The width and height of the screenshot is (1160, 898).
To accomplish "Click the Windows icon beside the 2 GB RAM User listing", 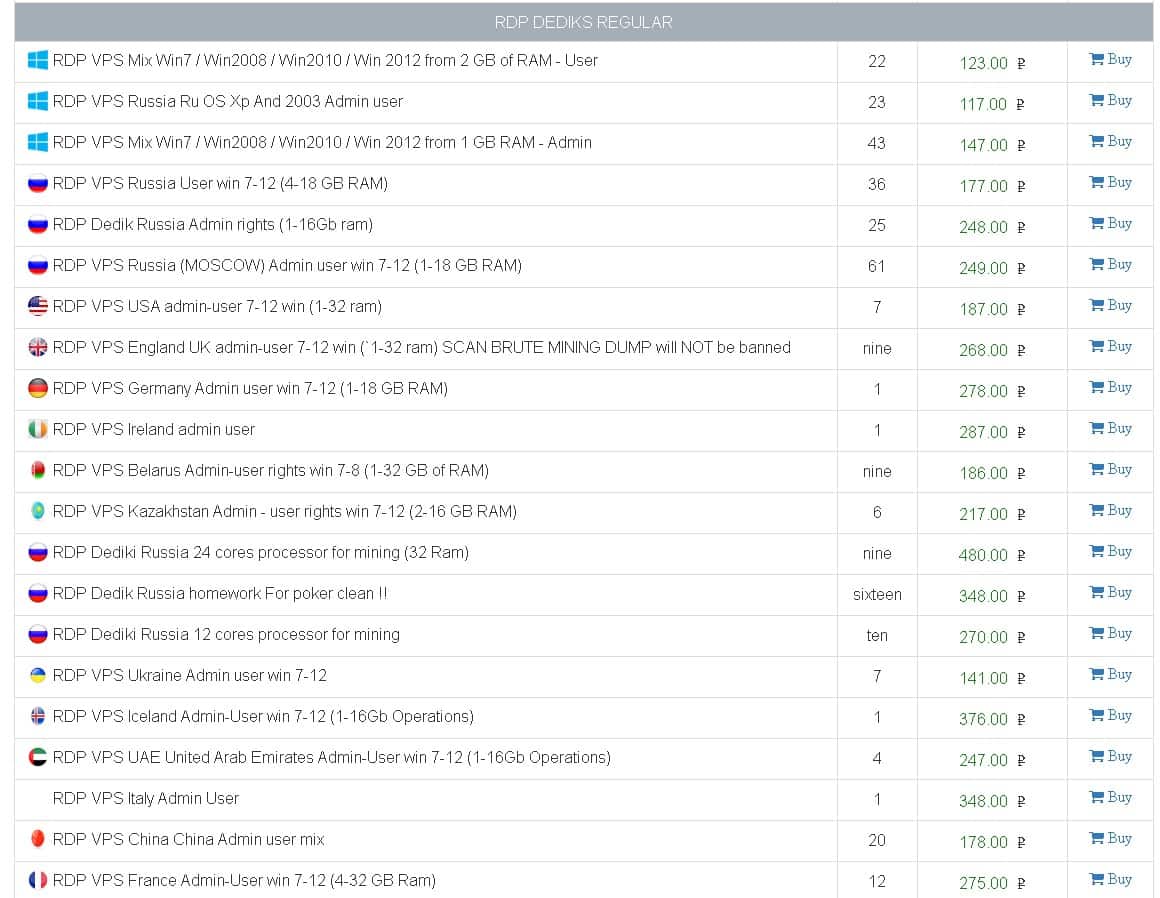I will [x=38, y=61].
